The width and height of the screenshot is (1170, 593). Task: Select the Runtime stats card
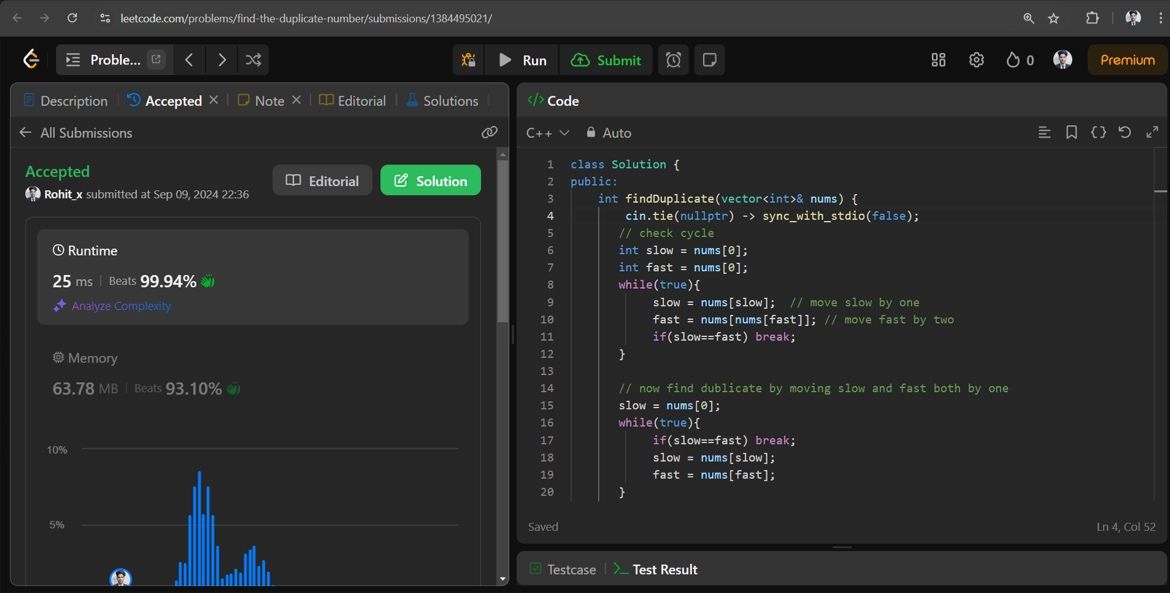[253, 277]
